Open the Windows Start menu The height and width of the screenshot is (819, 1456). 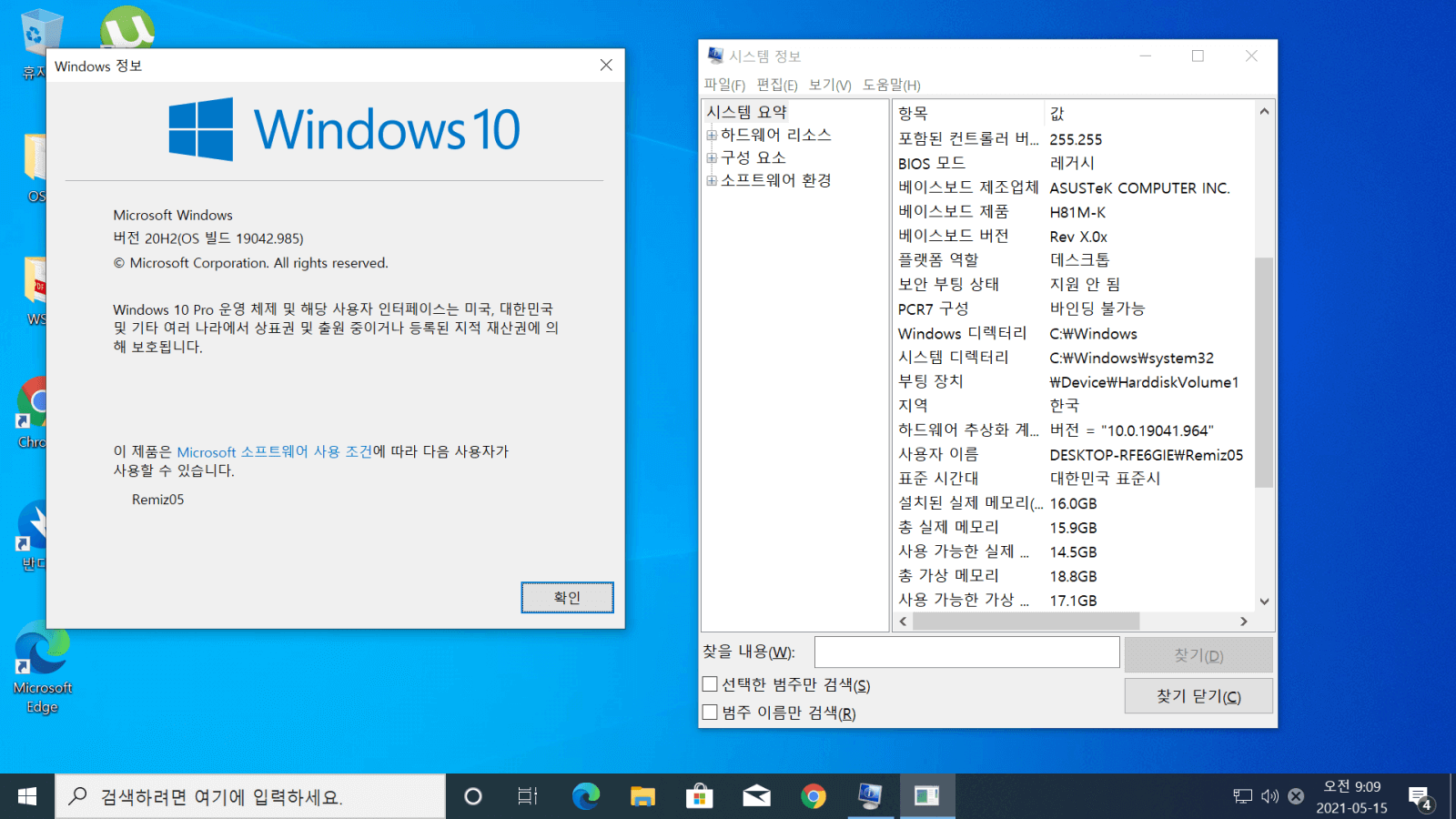point(27,796)
